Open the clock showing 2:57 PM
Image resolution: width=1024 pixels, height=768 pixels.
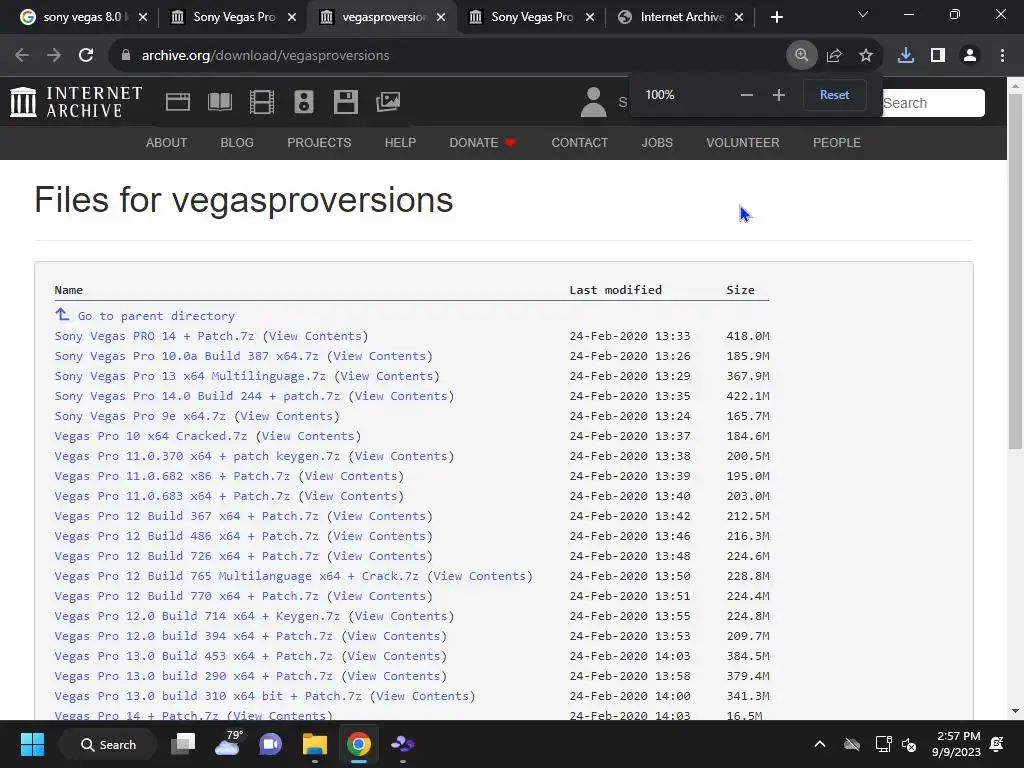click(x=957, y=744)
